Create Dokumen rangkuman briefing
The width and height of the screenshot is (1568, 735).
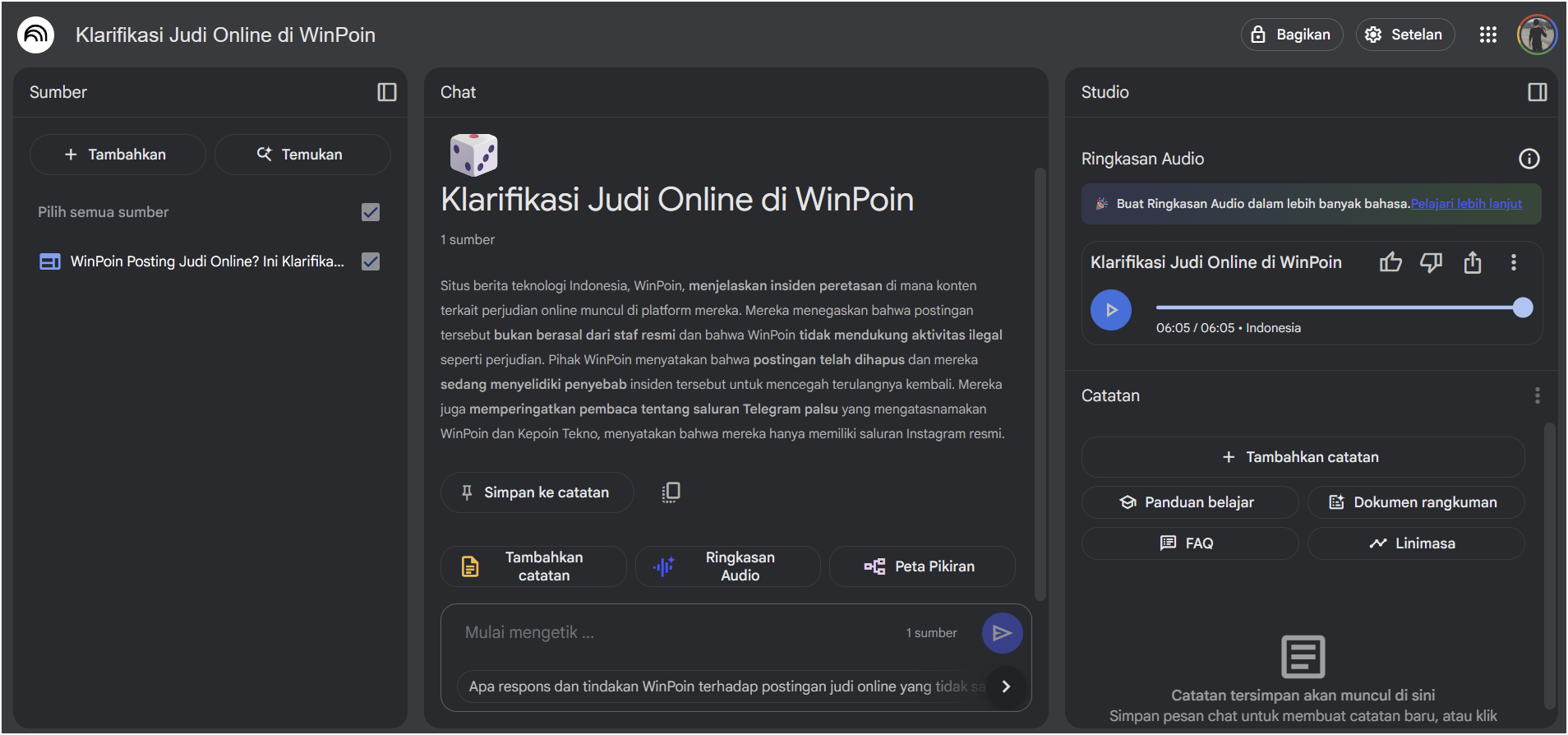click(1416, 502)
